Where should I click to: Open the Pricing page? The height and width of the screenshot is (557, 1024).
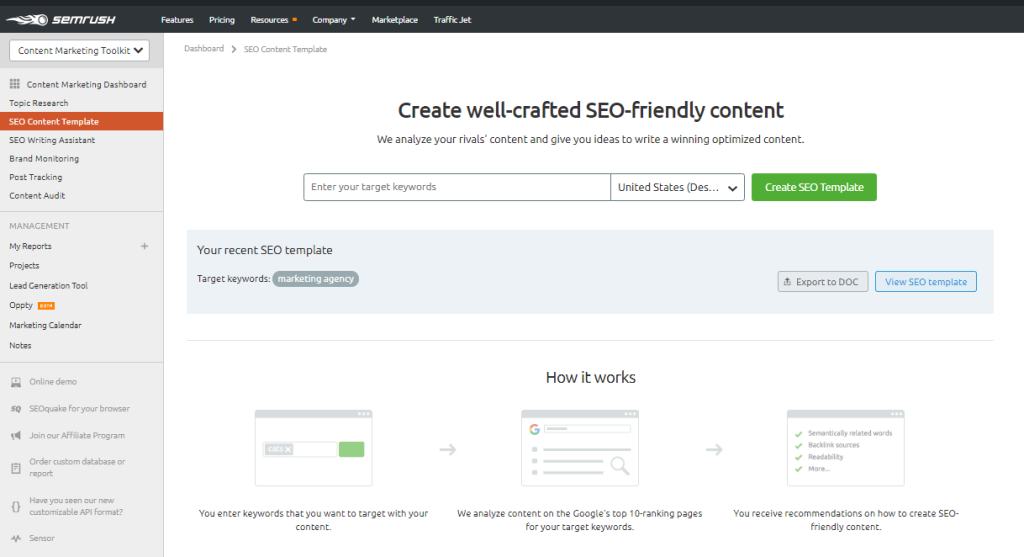tap(221, 20)
